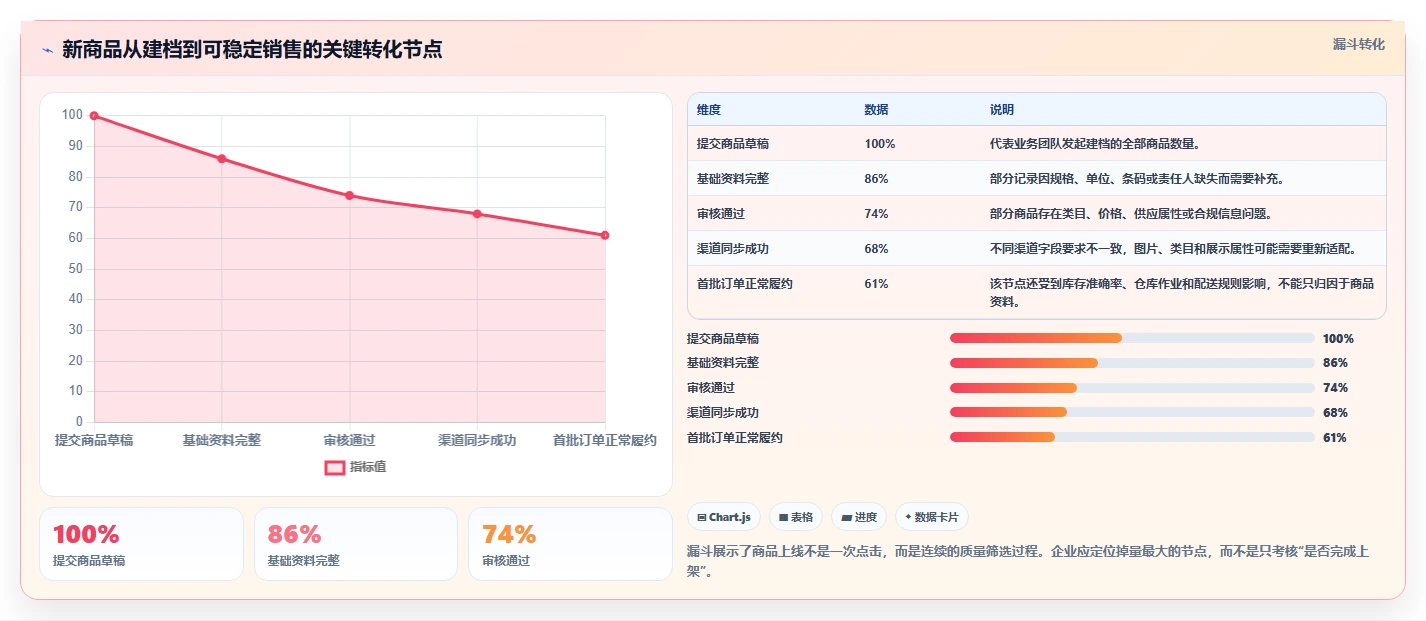This screenshot has height=621, width=1426.
Task: Click the summary paragraph starting 漏斗展示了
Action: (1028, 563)
